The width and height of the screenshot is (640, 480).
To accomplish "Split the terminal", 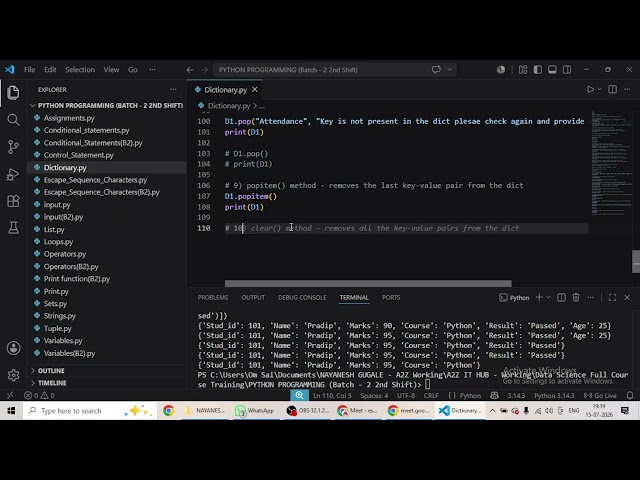I will [561, 298].
